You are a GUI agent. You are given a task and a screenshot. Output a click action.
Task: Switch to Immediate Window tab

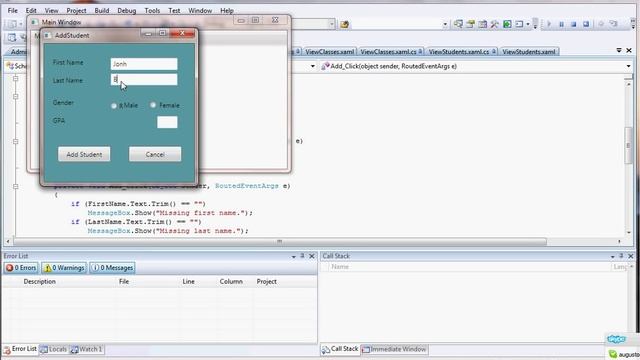tap(394, 349)
